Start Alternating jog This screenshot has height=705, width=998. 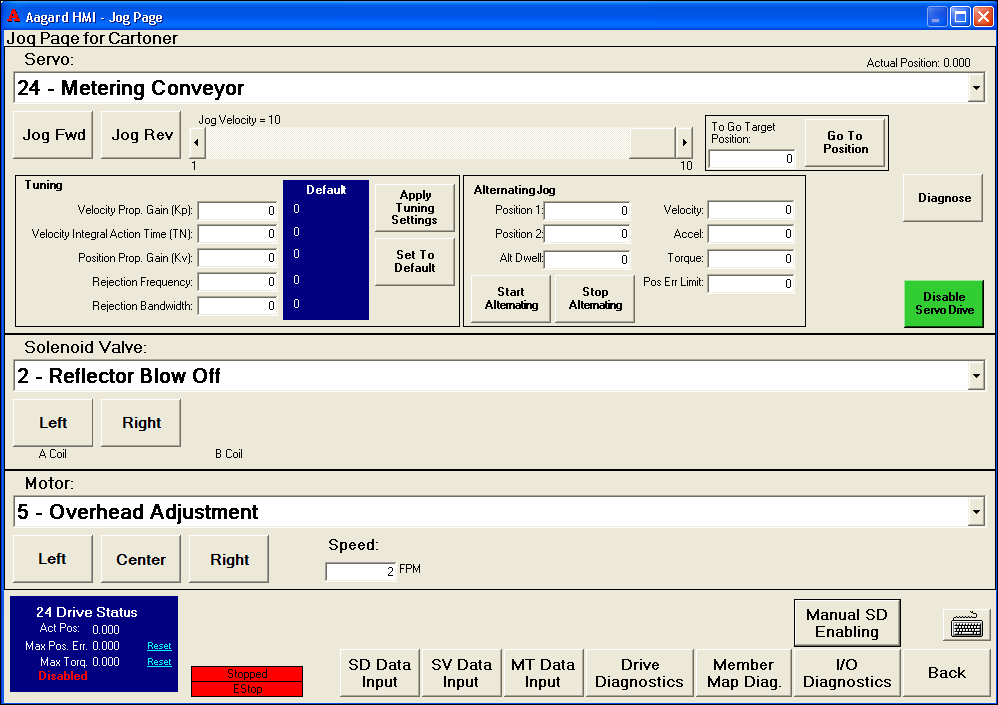[511, 298]
